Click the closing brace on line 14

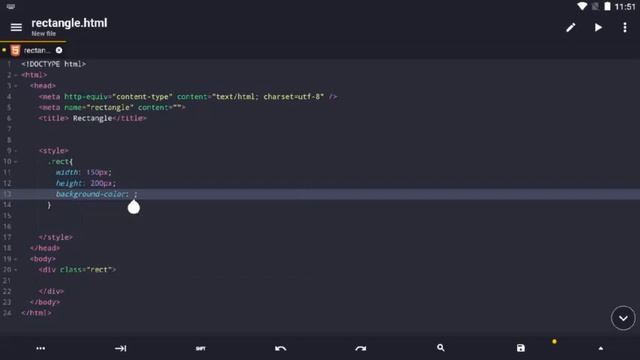click(x=49, y=205)
